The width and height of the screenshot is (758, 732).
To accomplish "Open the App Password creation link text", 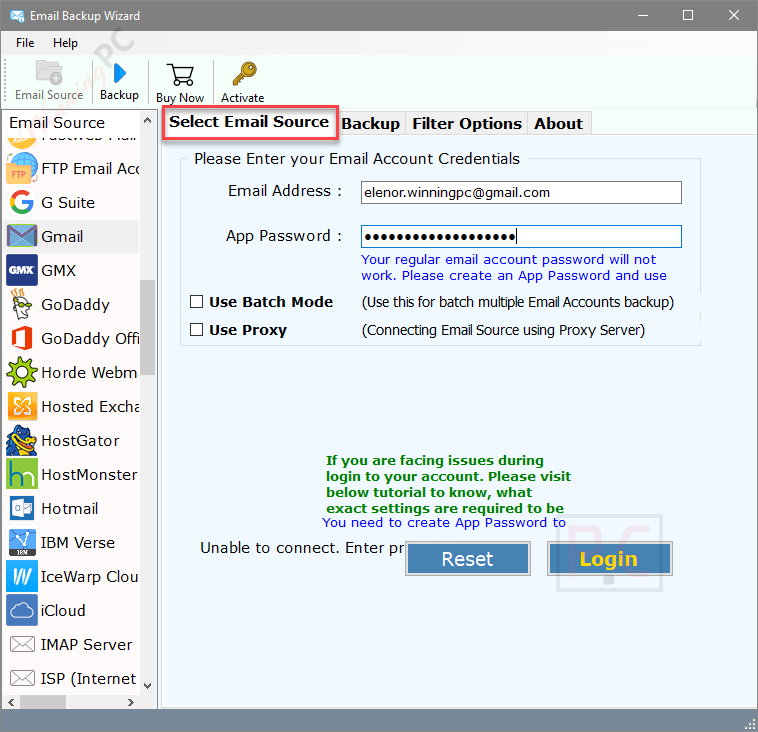I will pyautogui.click(x=513, y=267).
